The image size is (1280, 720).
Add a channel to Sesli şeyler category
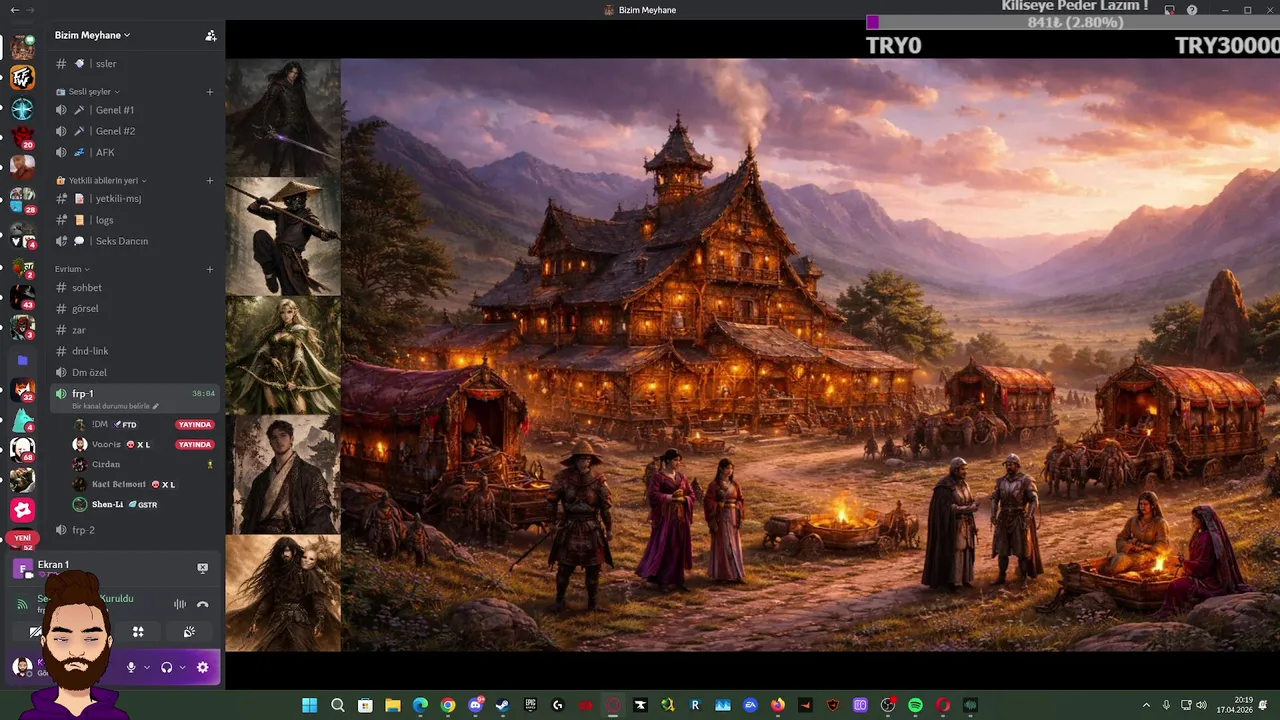[210, 92]
